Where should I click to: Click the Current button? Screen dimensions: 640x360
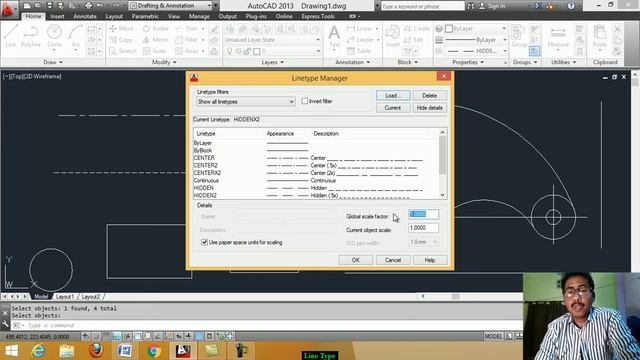pos(393,108)
